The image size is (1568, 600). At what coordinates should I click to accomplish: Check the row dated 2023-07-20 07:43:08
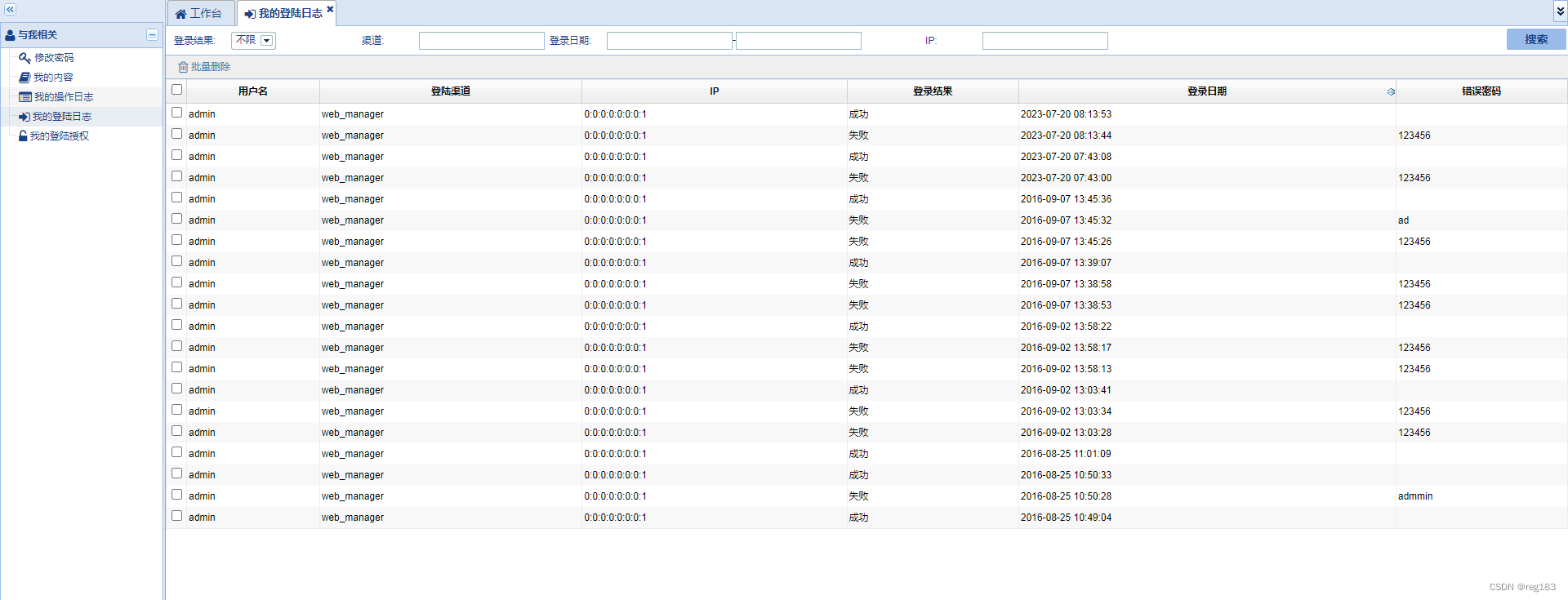click(x=176, y=155)
